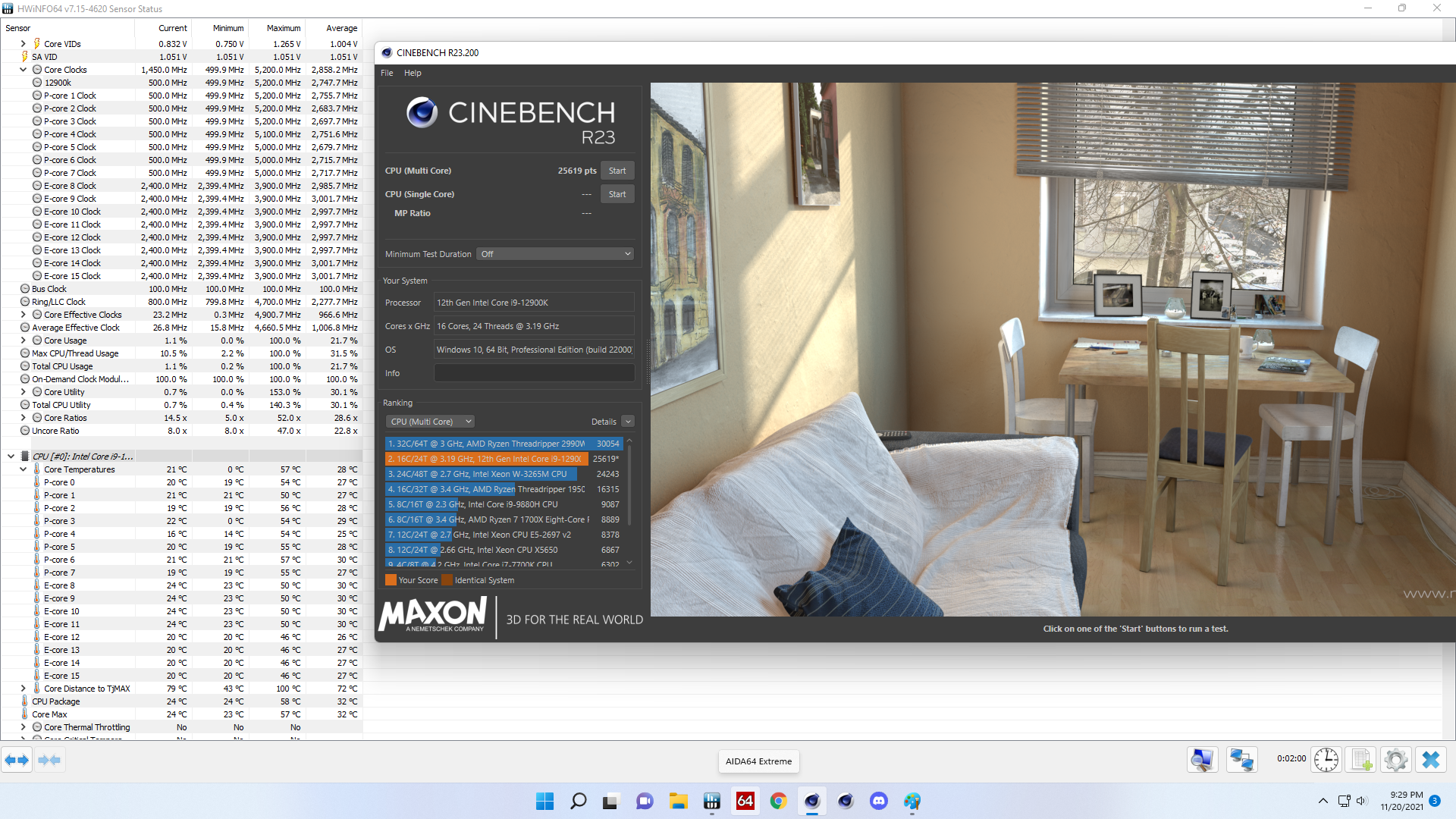Start the CPU Single Core test
The height and width of the screenshot is (819, 1456).
coord(617,194)
